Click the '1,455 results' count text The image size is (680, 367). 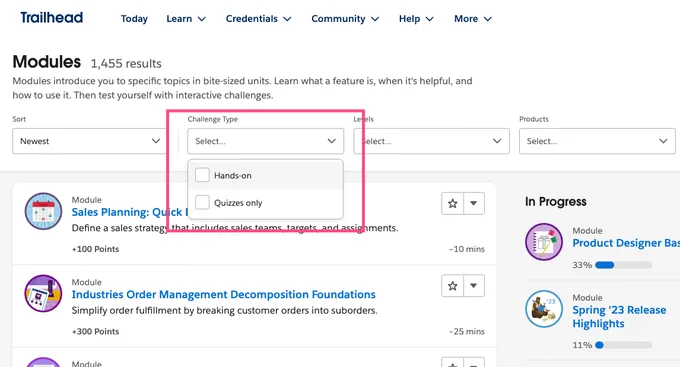pyautogui.click(x=126, y=64)
